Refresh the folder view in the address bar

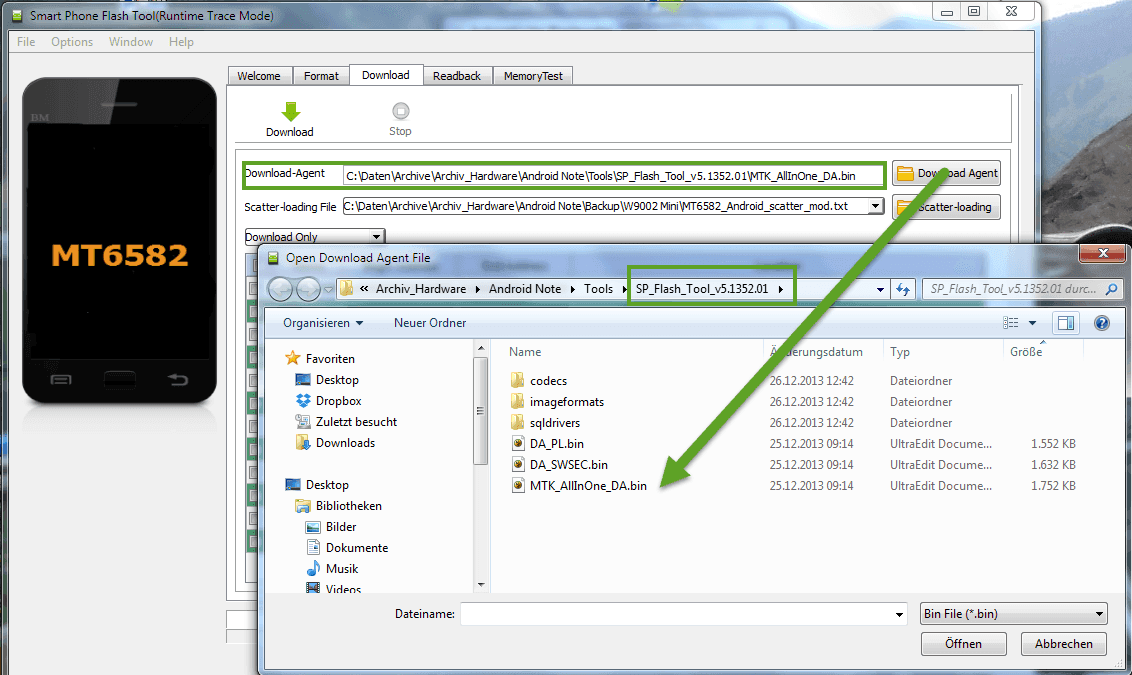[903, 289]
